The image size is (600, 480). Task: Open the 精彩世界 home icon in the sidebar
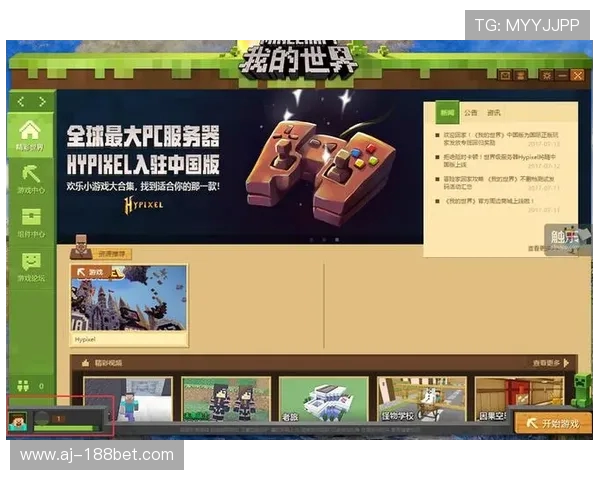click(x=31, y=135)
